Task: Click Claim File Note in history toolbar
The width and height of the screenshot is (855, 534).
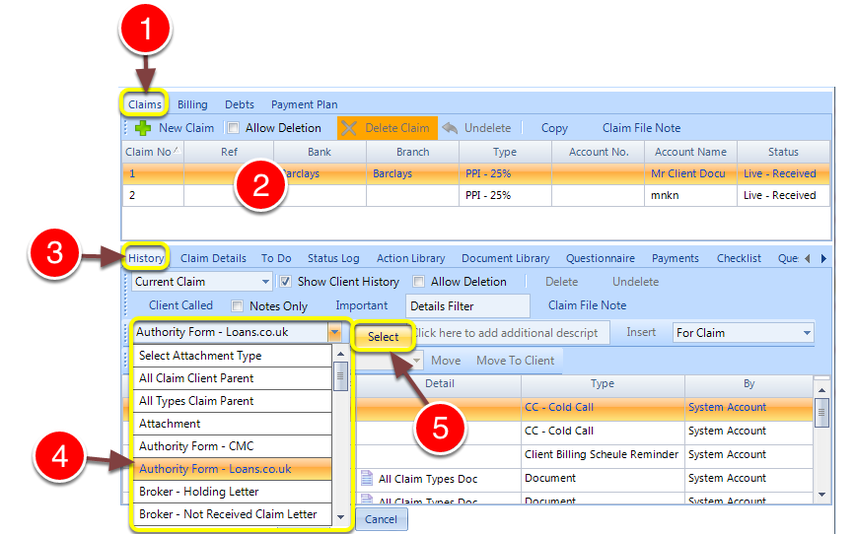Action: [x=587, y=305]
